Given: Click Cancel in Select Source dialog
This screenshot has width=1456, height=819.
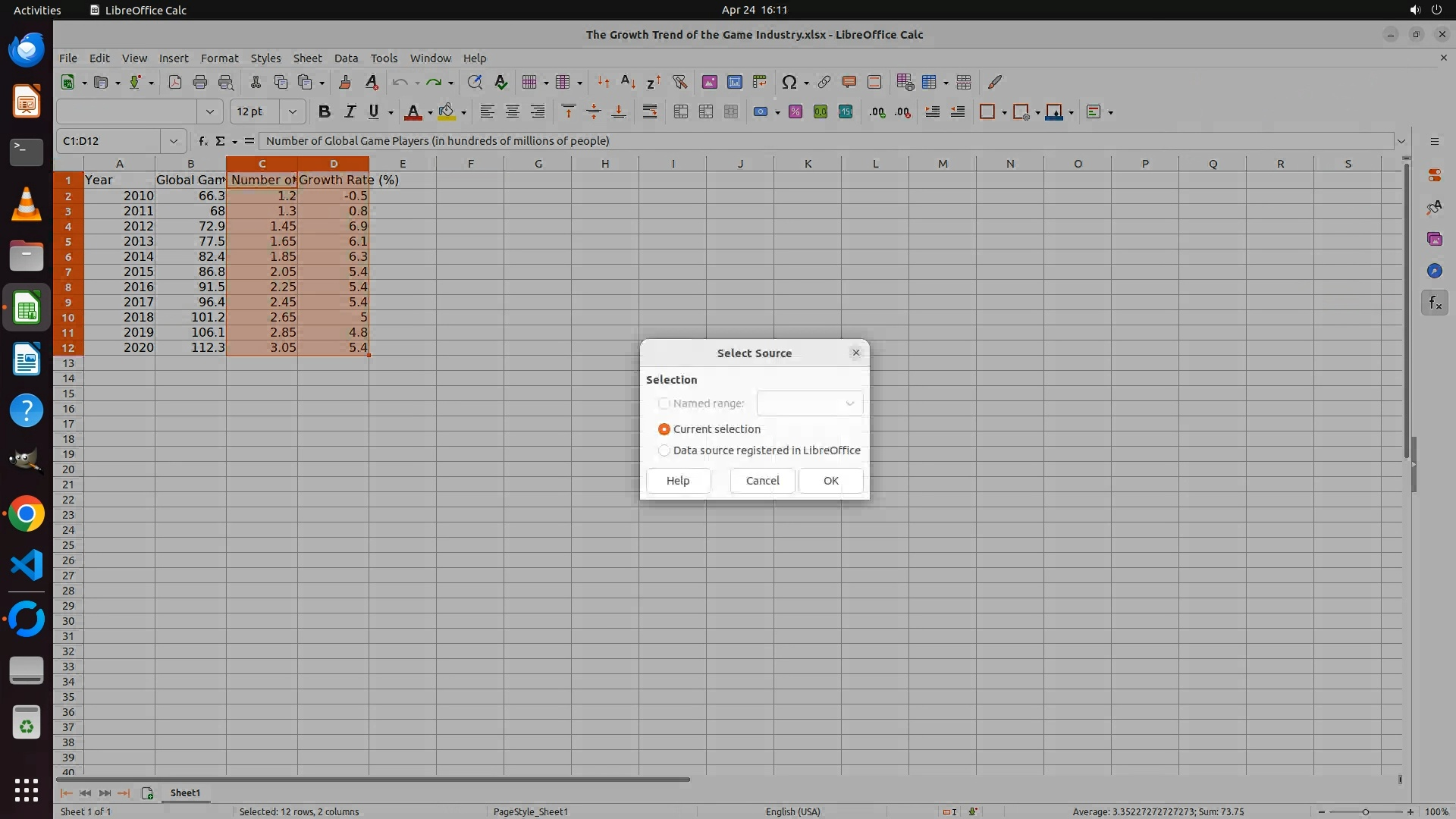Looking at the screenshot, I should (x=762, y=481).
